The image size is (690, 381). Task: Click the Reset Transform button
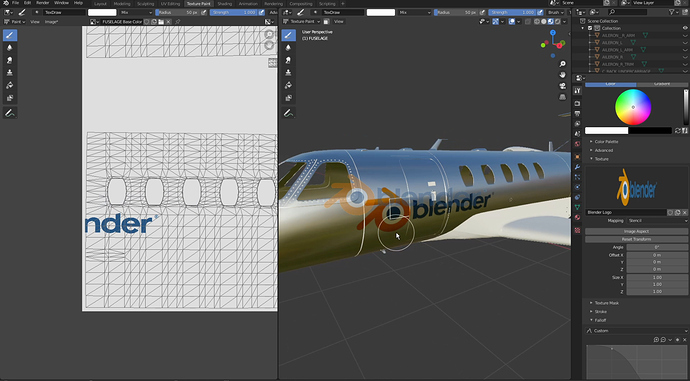click(x=636, y=239)
